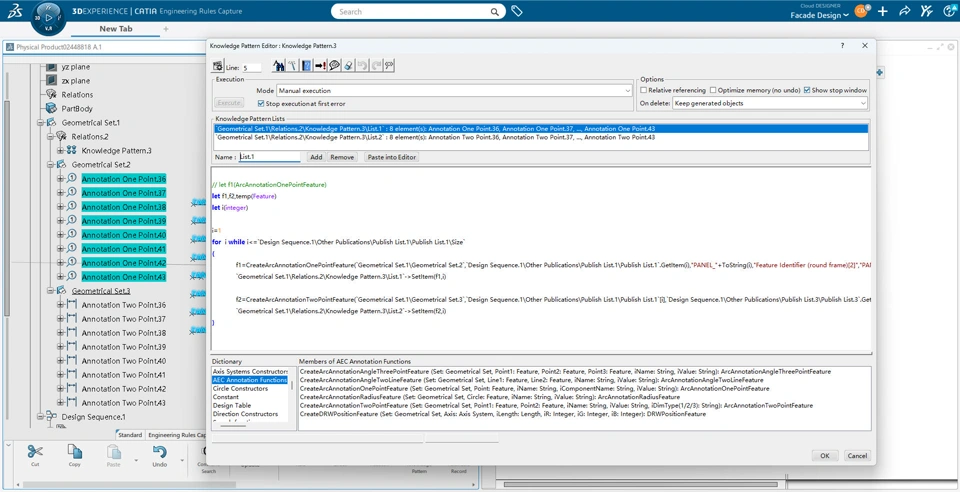
Task: Click Paste into Editor button
Action: click(x=392, y=157)
